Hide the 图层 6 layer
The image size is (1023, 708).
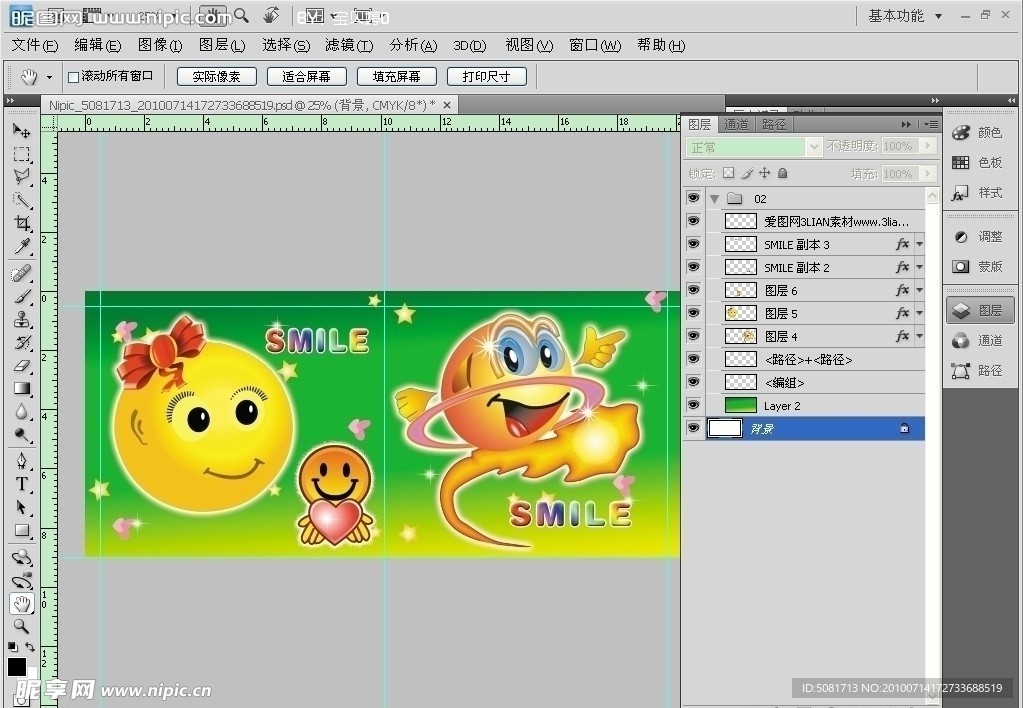click(x=694, y=290)
